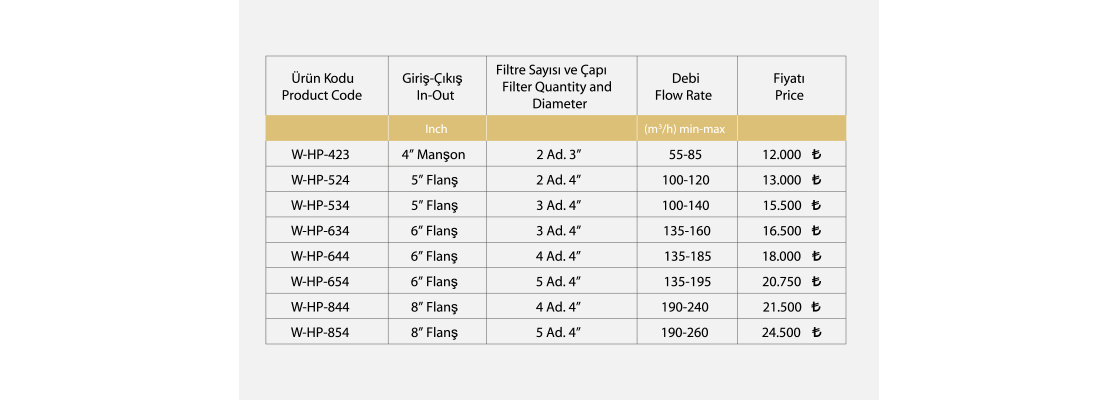Click the lira symbol next to 18.000
Viewport: 1120px width, 400px height.
[x=816, y=257]
